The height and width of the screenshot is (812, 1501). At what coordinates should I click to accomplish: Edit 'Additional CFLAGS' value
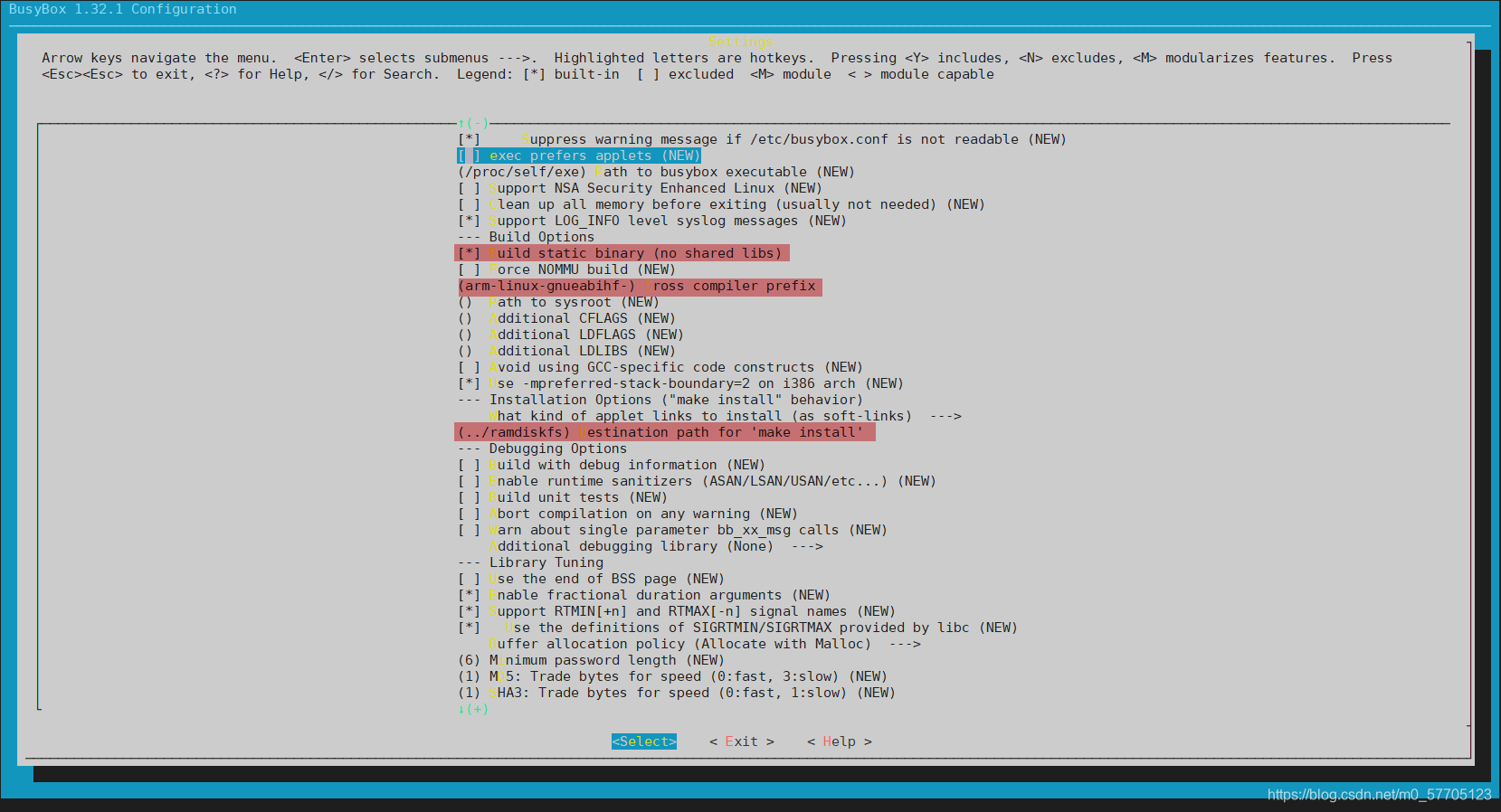pos(566,318)
